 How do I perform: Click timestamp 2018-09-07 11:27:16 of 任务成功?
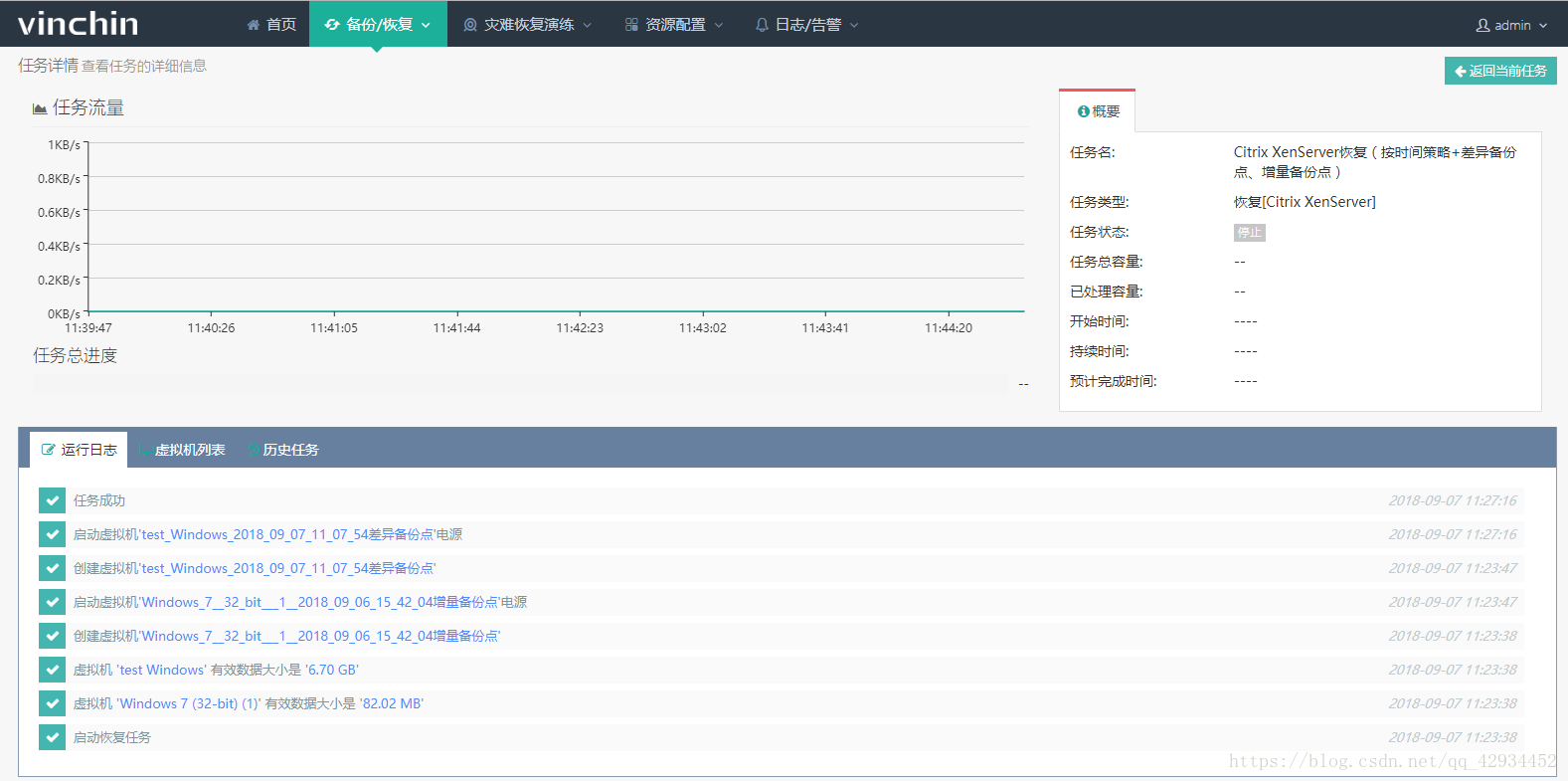point(1453,500)
